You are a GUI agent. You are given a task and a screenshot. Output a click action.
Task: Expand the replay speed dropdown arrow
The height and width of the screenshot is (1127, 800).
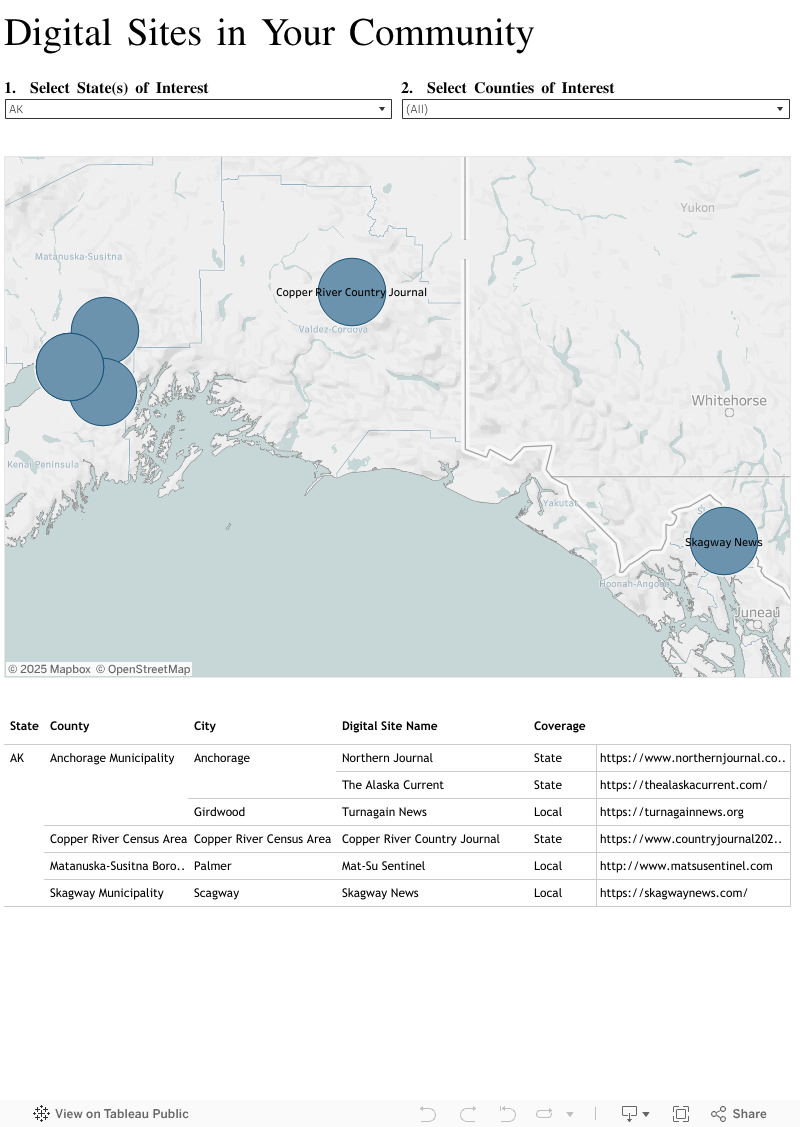[570, 1114]
